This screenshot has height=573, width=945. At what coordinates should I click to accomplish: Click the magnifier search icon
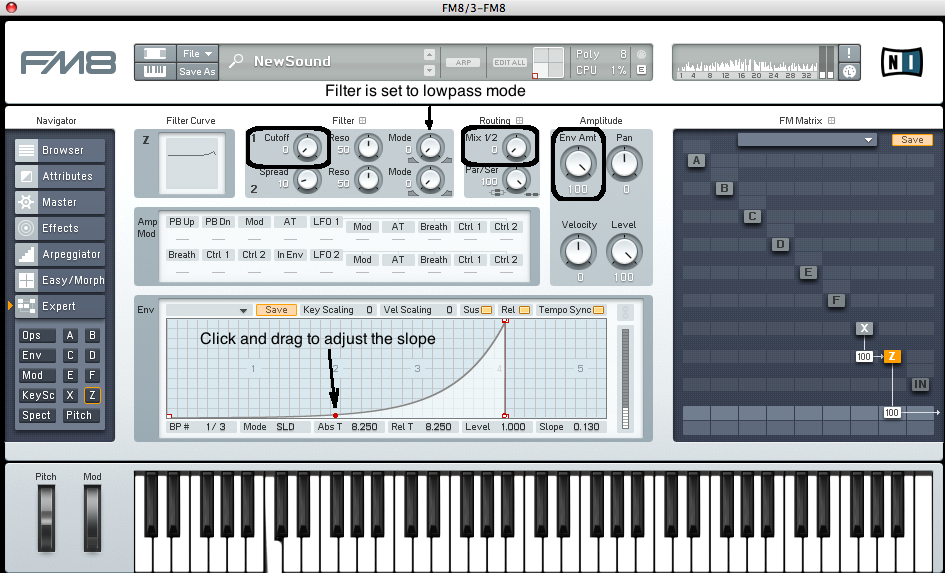(236, 61)
